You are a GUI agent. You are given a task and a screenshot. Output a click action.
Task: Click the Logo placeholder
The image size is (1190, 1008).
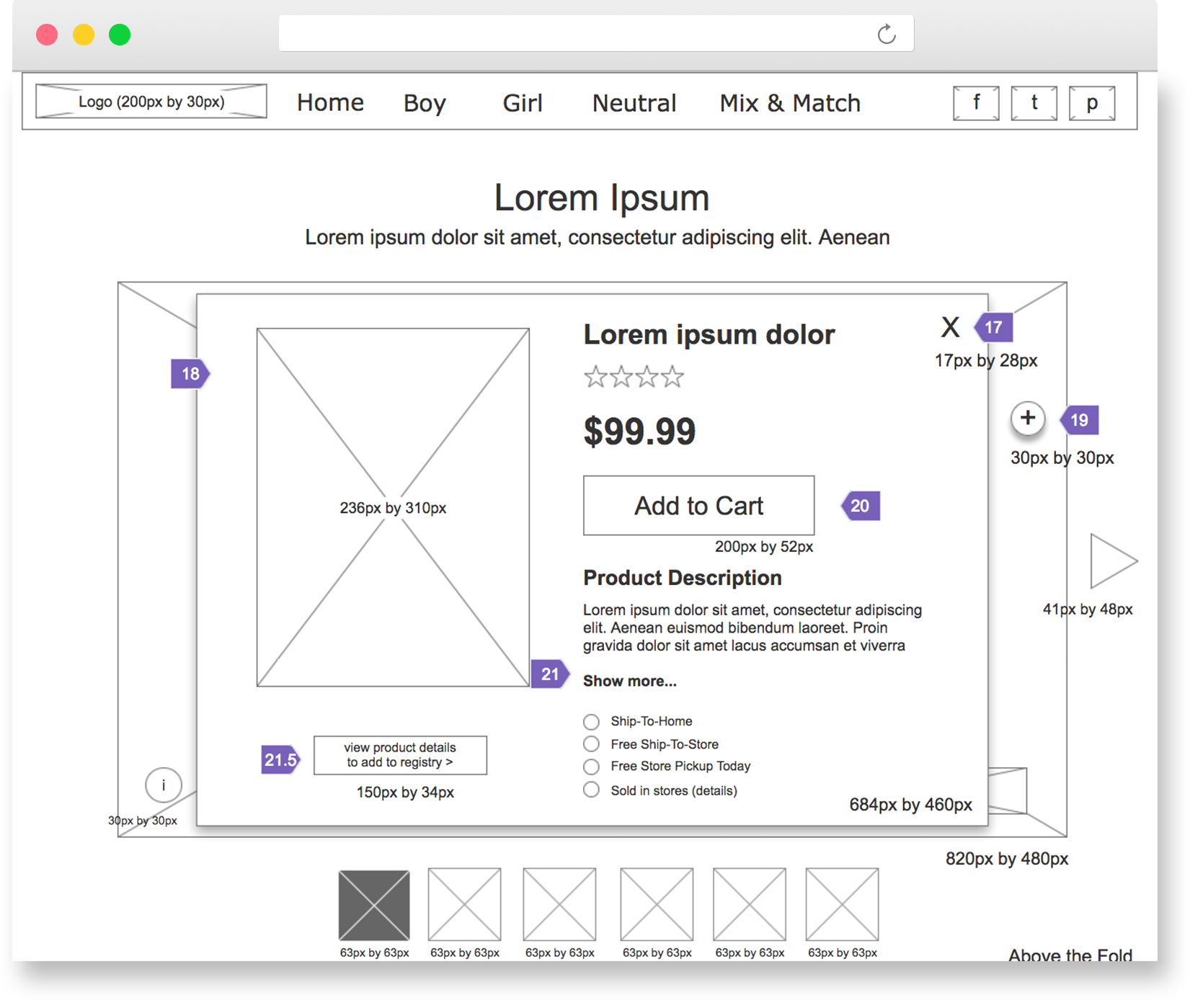pyautogui.click(x=151, y=102)
